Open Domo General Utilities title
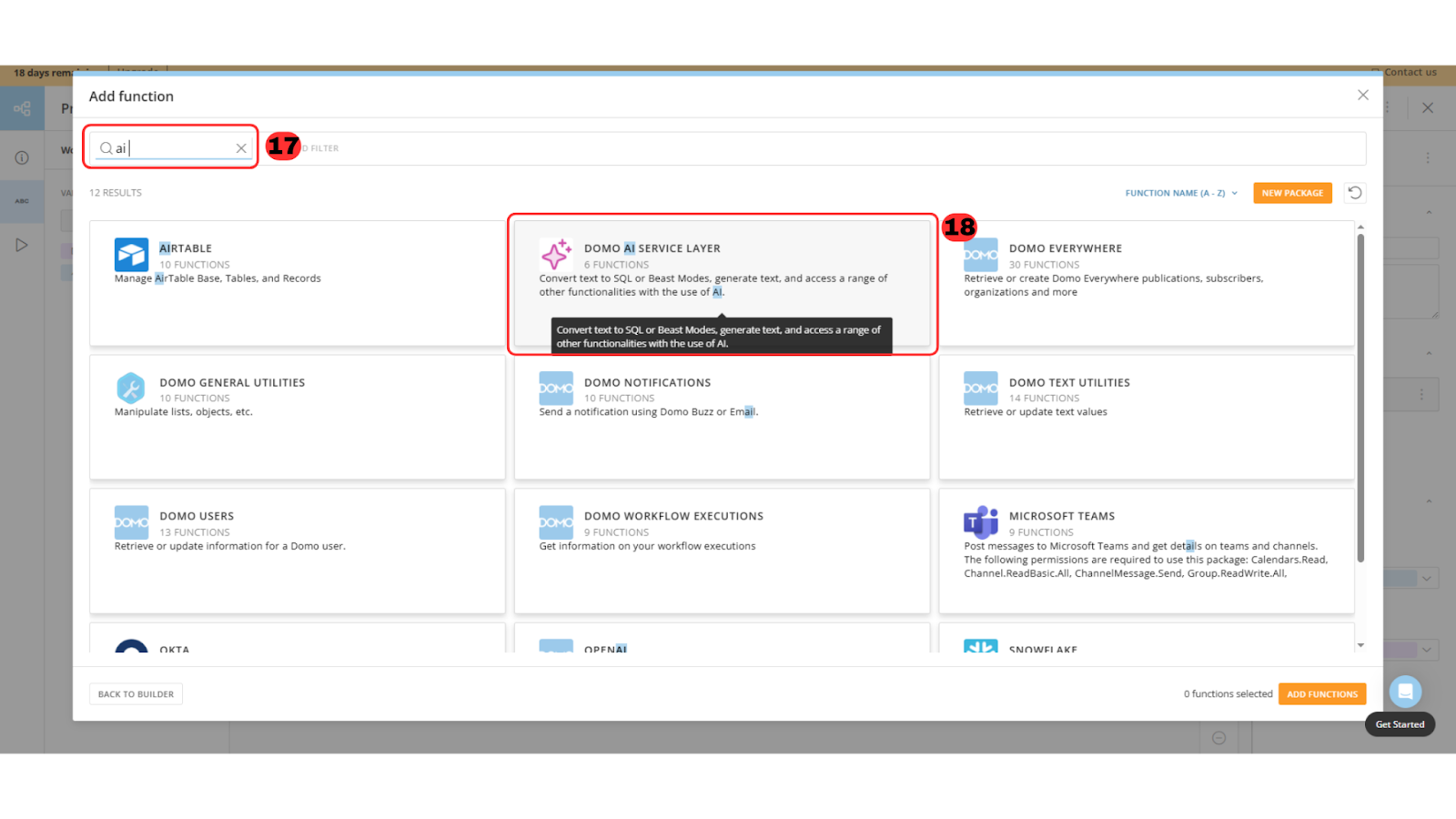This screenshot has width=1456, height=819. [x=232, y=383]
